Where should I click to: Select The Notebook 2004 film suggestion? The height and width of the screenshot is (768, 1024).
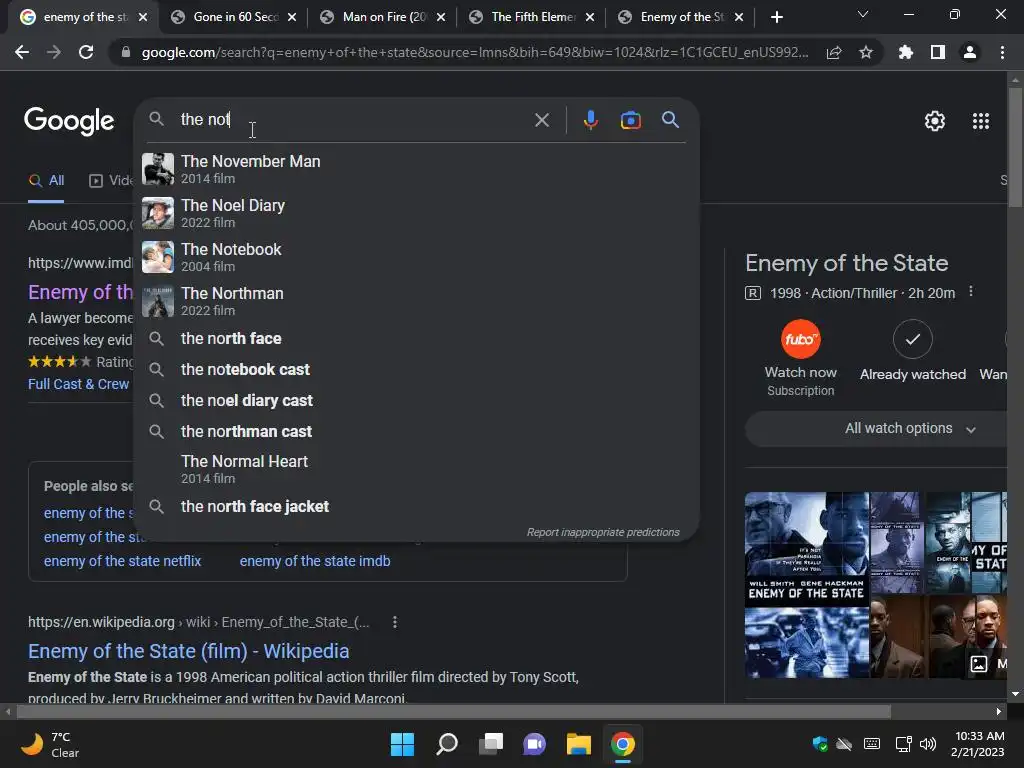(417, 257)
